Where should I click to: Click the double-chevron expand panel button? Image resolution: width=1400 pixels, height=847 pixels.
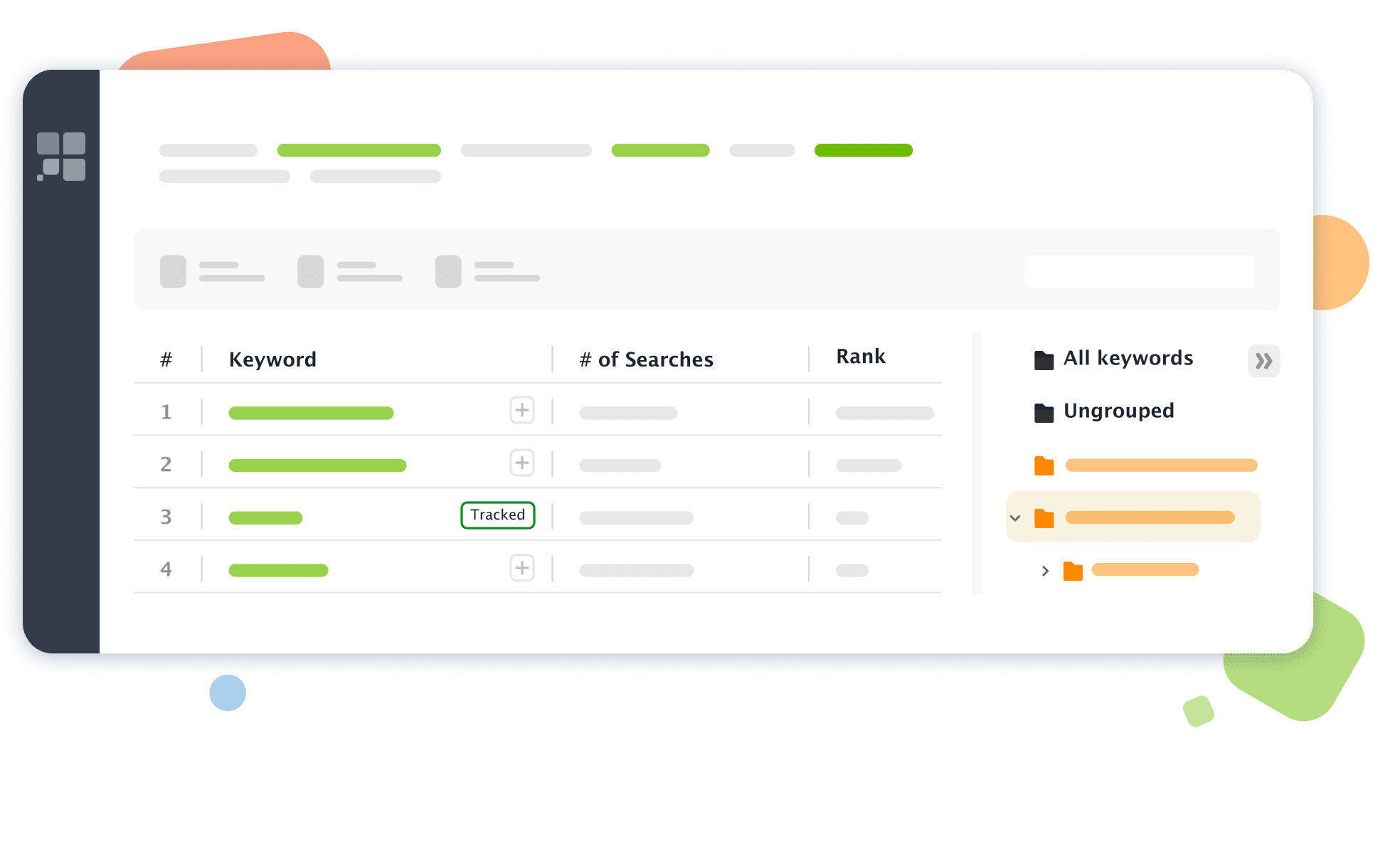pos(1263,361)
